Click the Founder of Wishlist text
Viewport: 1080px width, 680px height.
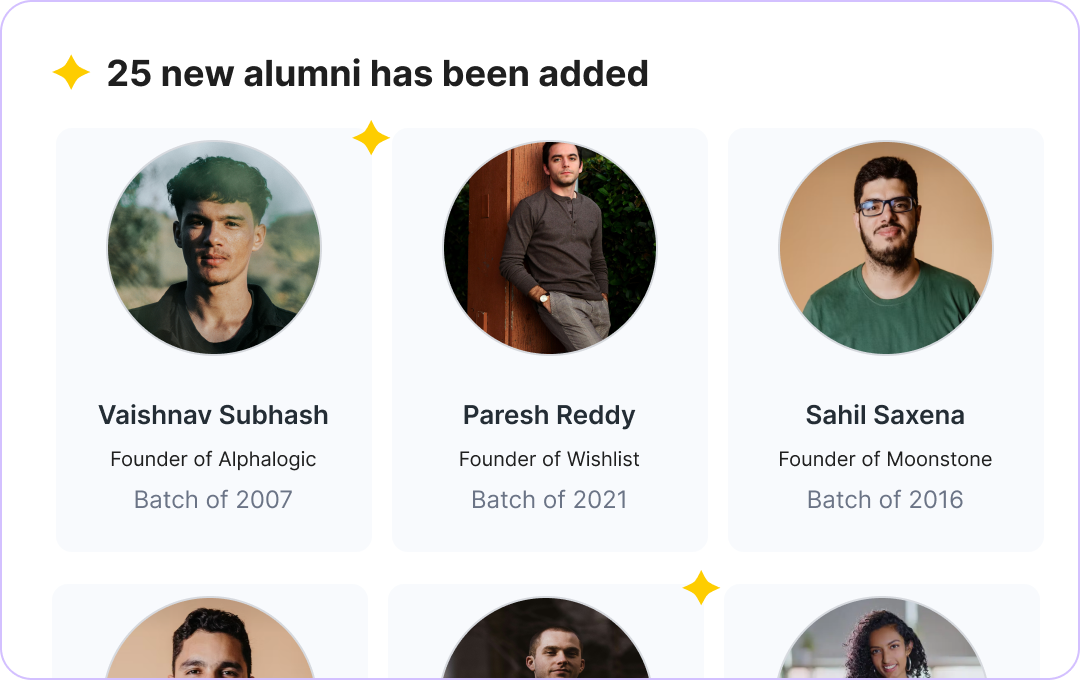click(x=549, y=459)
